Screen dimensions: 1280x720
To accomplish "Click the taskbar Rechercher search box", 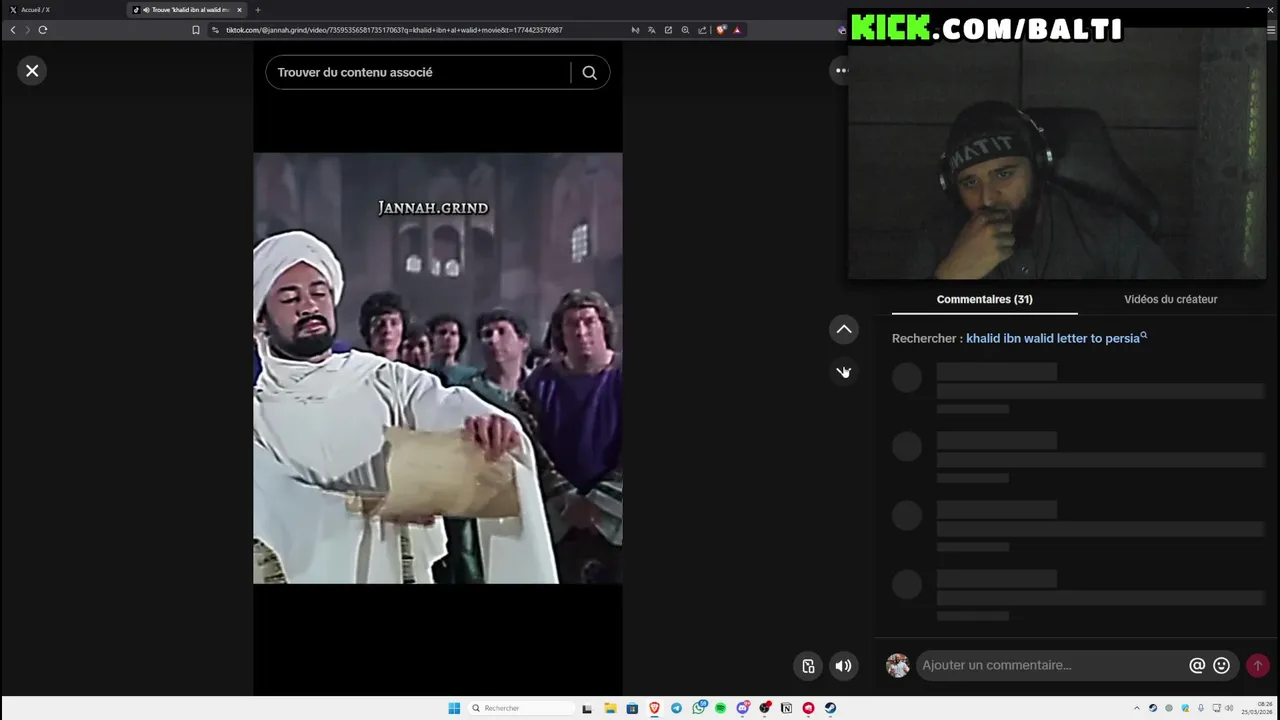I will point(521,708).
